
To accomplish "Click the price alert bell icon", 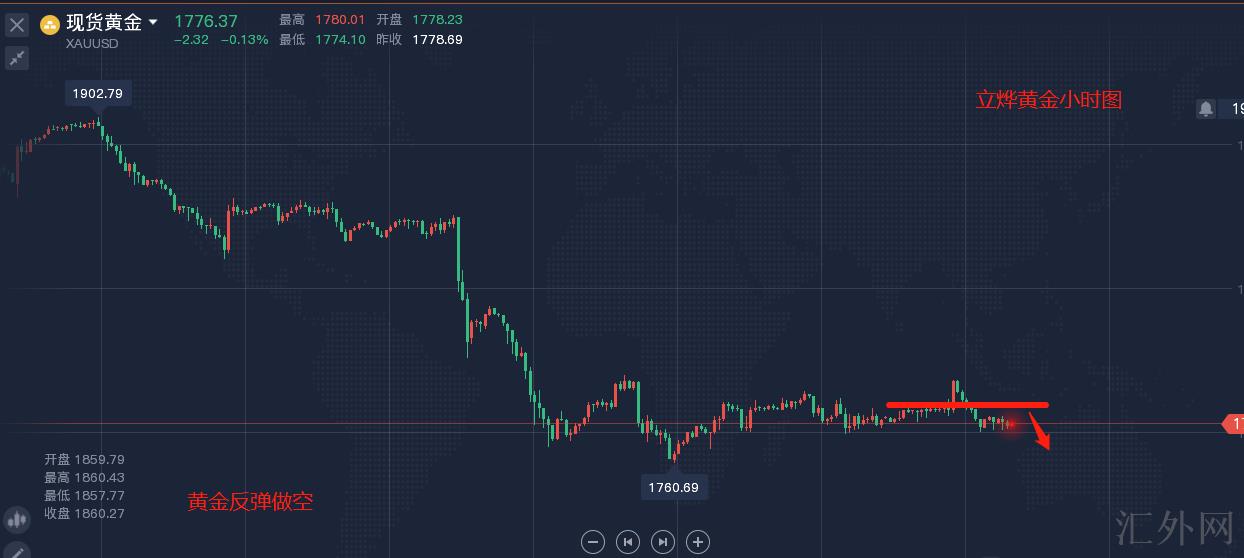I will click(x=1206, y=108).
